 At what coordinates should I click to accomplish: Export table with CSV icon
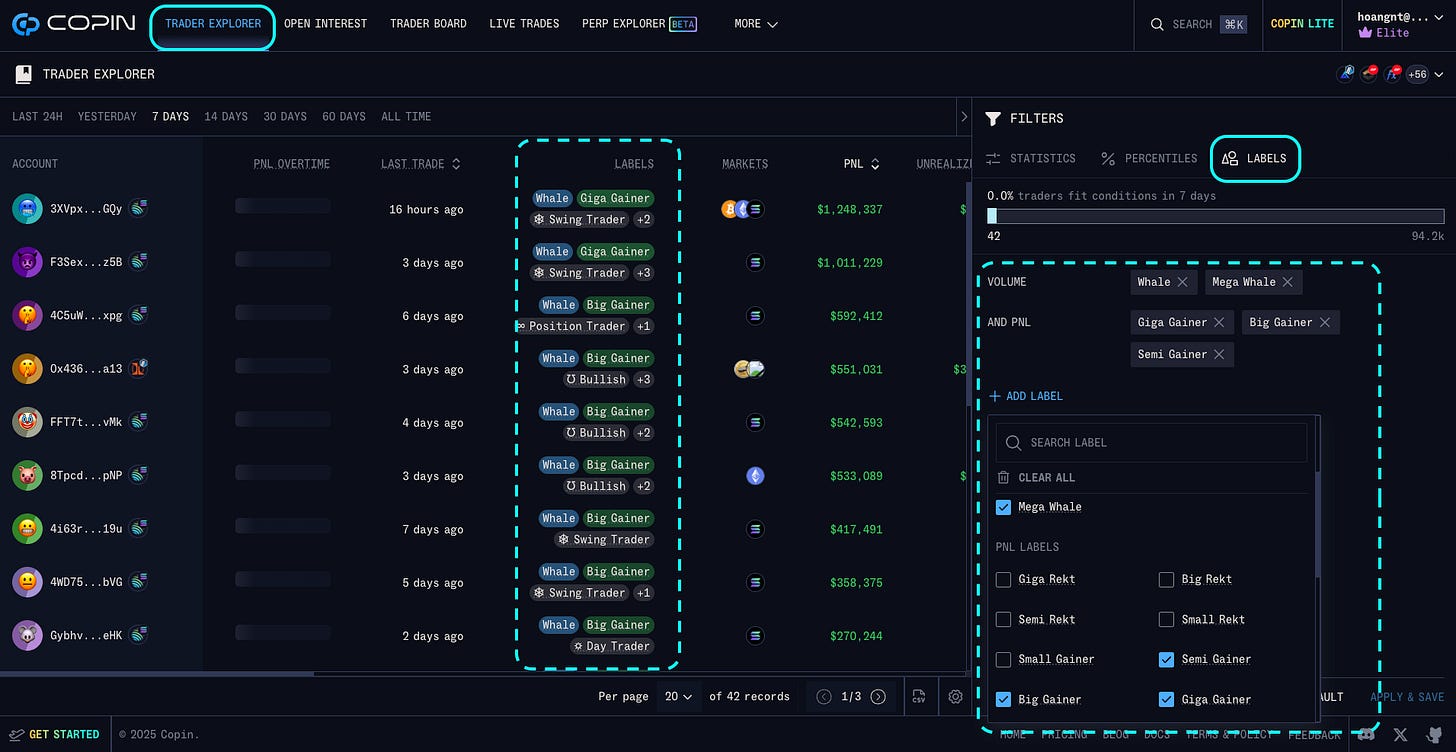click(918, 696)
